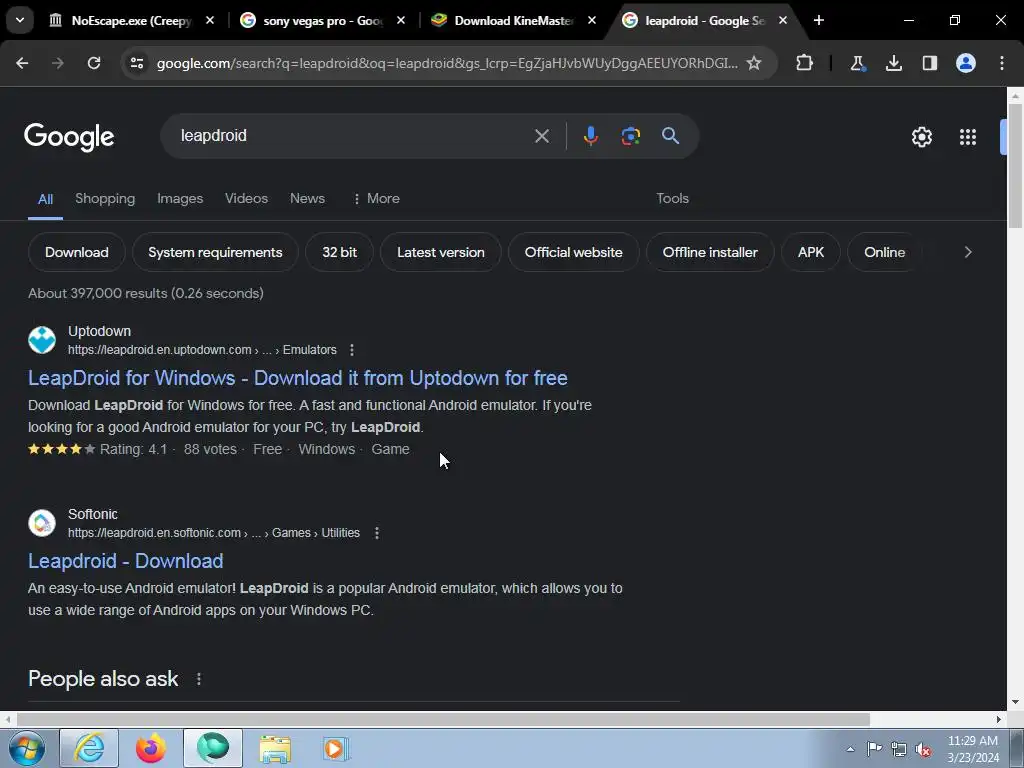This screenshot has height=768, width=1024.
Task: Open Windows Media Player in taskbar
Action: (x=336, y=748)
